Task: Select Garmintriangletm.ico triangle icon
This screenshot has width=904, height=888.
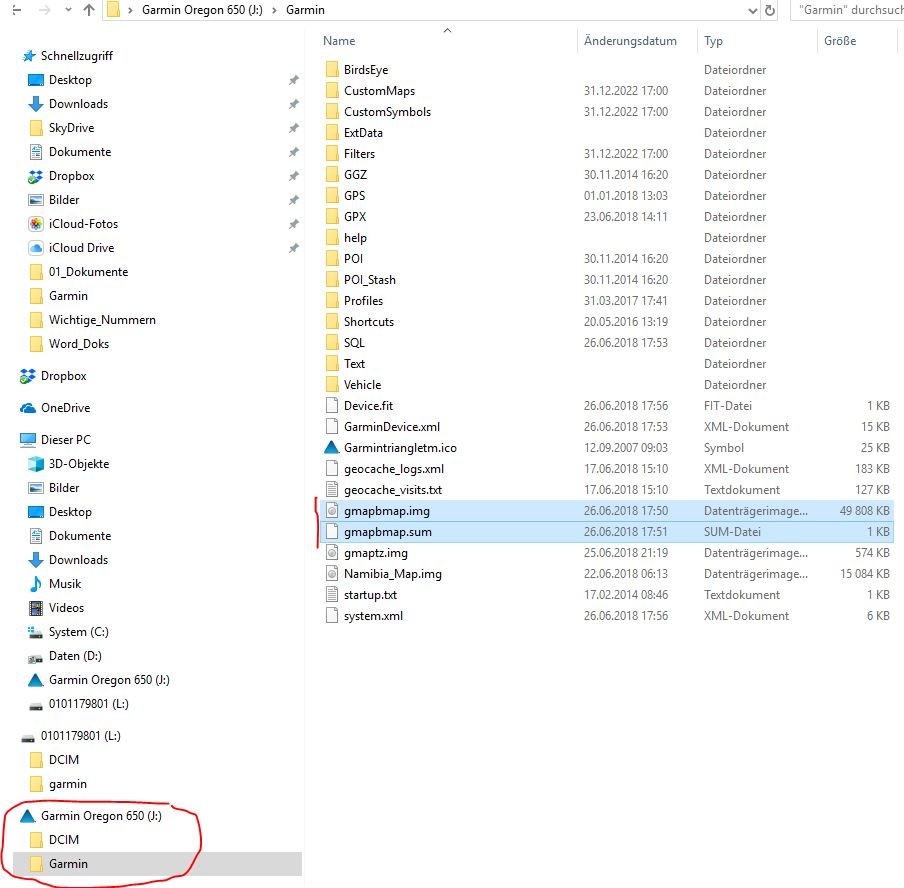Action: tap(332, 447)
